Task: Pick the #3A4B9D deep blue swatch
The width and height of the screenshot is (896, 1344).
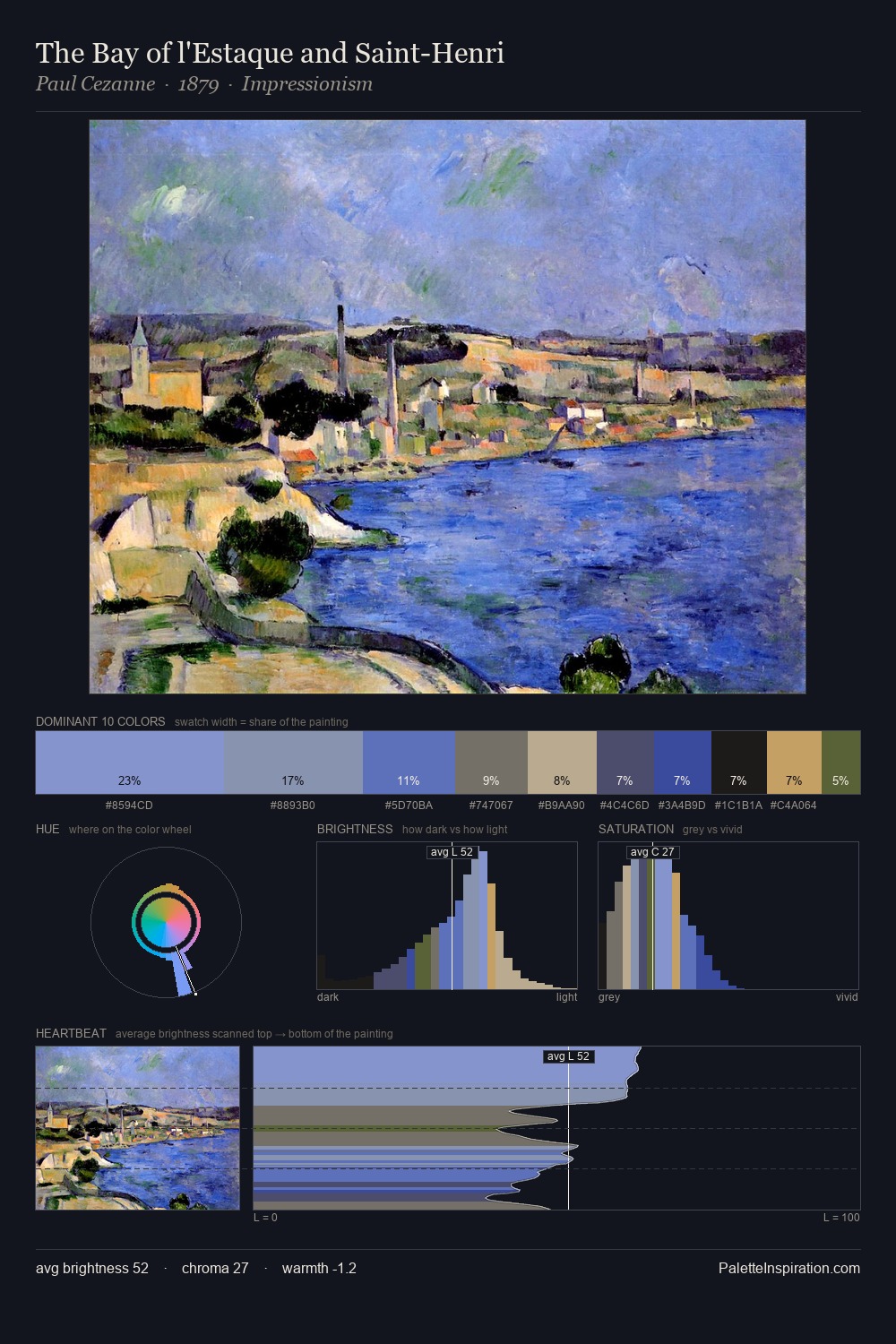Action: (x=682, y=762)
